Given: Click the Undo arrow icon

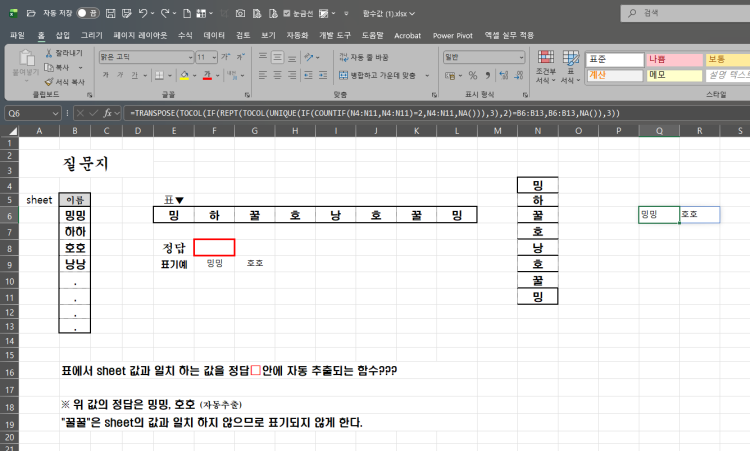Looking at the screenshot, I should (x=143, y=13).
